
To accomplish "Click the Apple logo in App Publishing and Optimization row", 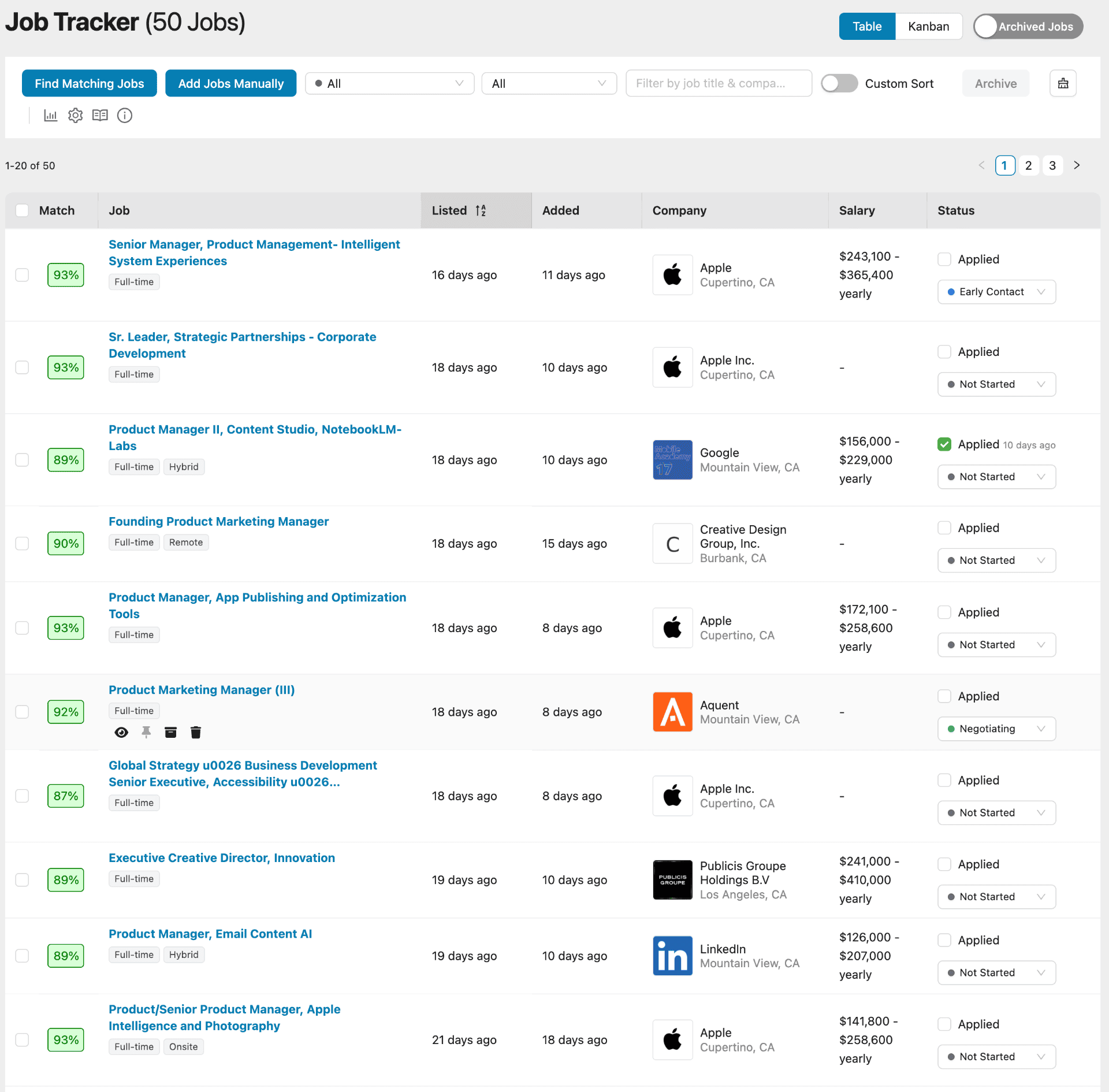I will click(x=672, y=628).
